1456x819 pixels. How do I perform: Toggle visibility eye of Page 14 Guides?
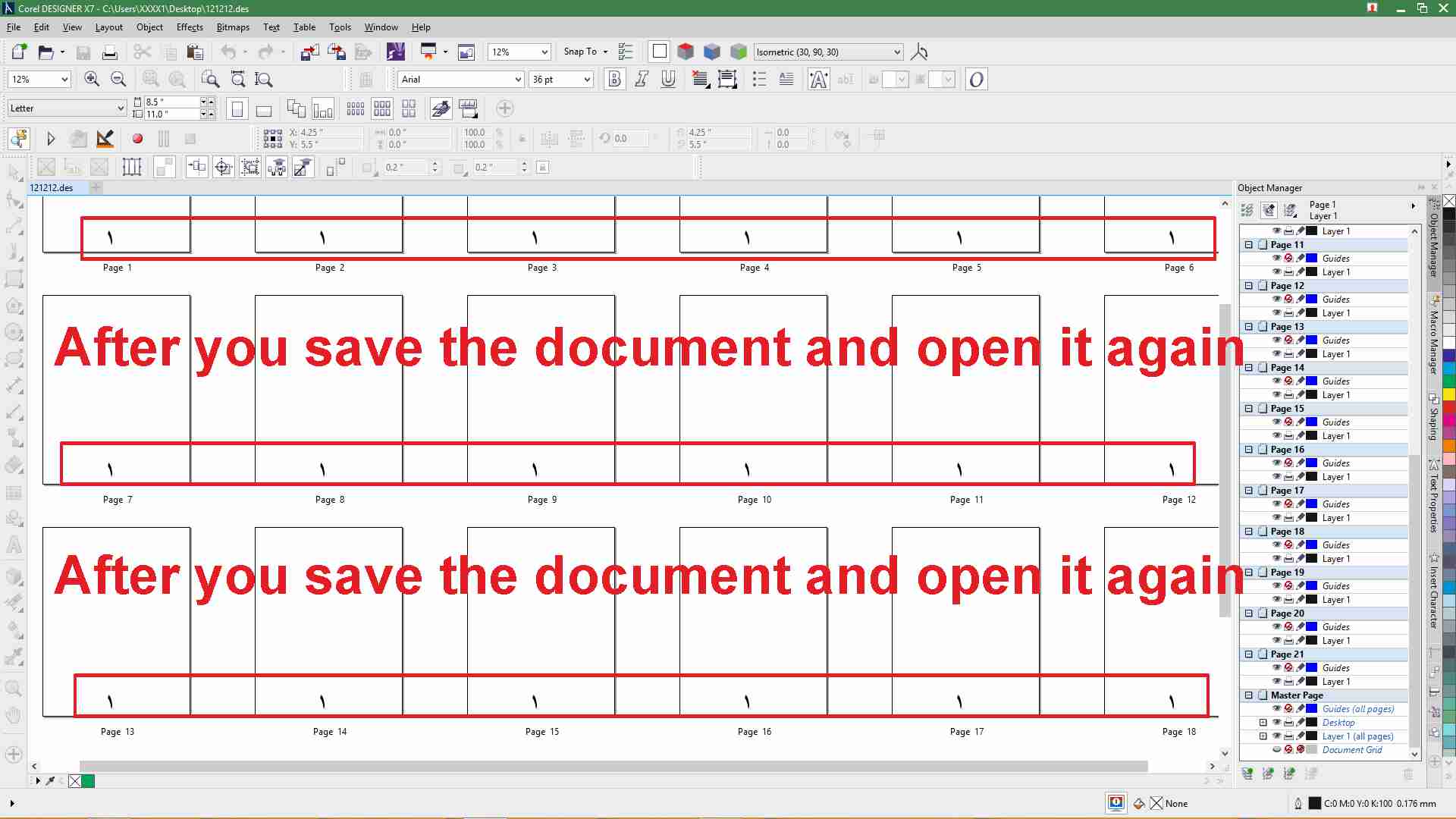click(1276, 381)
